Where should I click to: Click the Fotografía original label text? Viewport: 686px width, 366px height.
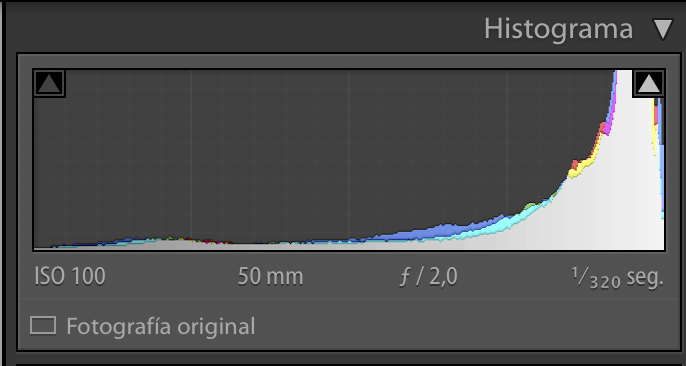(x=161, y=327)
